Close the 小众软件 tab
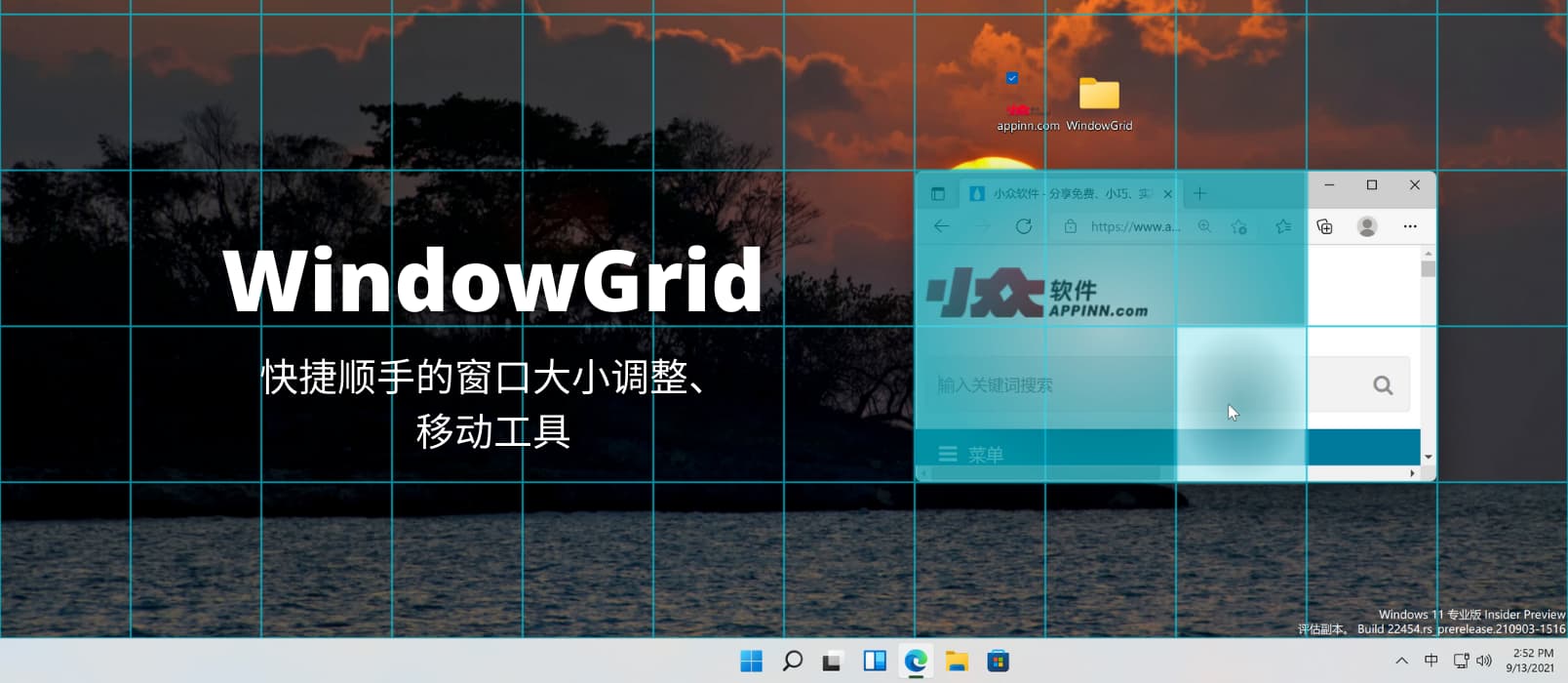Viewport: 1568px width, 683px height. tap(1168, 193)
